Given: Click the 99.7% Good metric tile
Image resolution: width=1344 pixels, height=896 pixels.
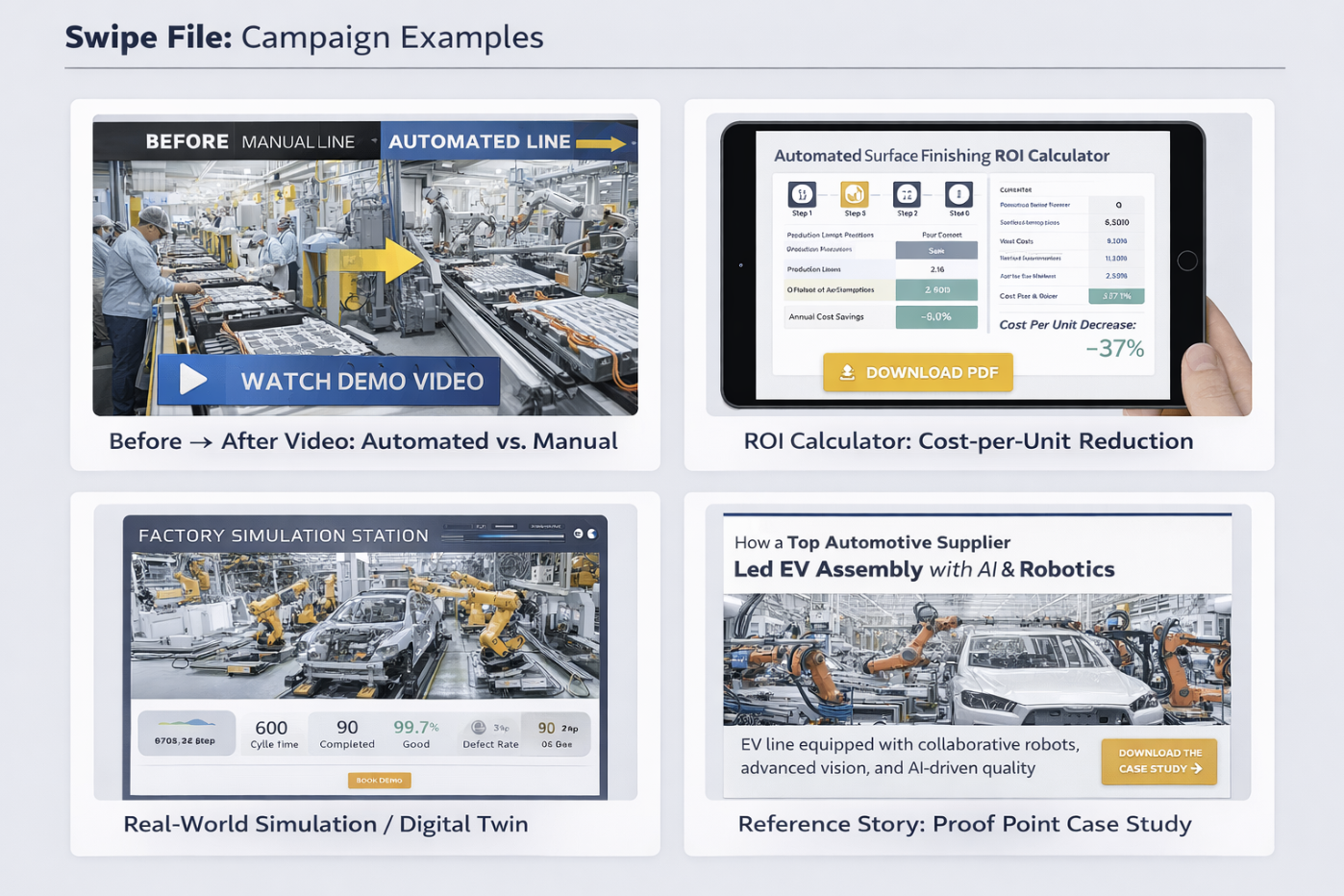Looking at the screenshot, I should [415, 734].
